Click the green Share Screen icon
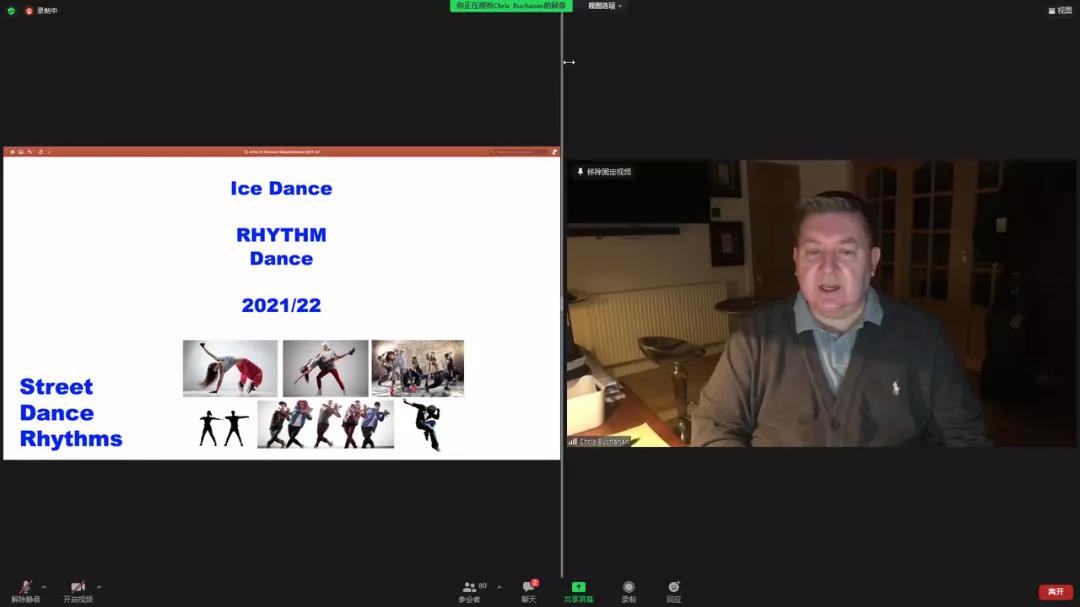The image size is (1080, 607). coord(578,587)
